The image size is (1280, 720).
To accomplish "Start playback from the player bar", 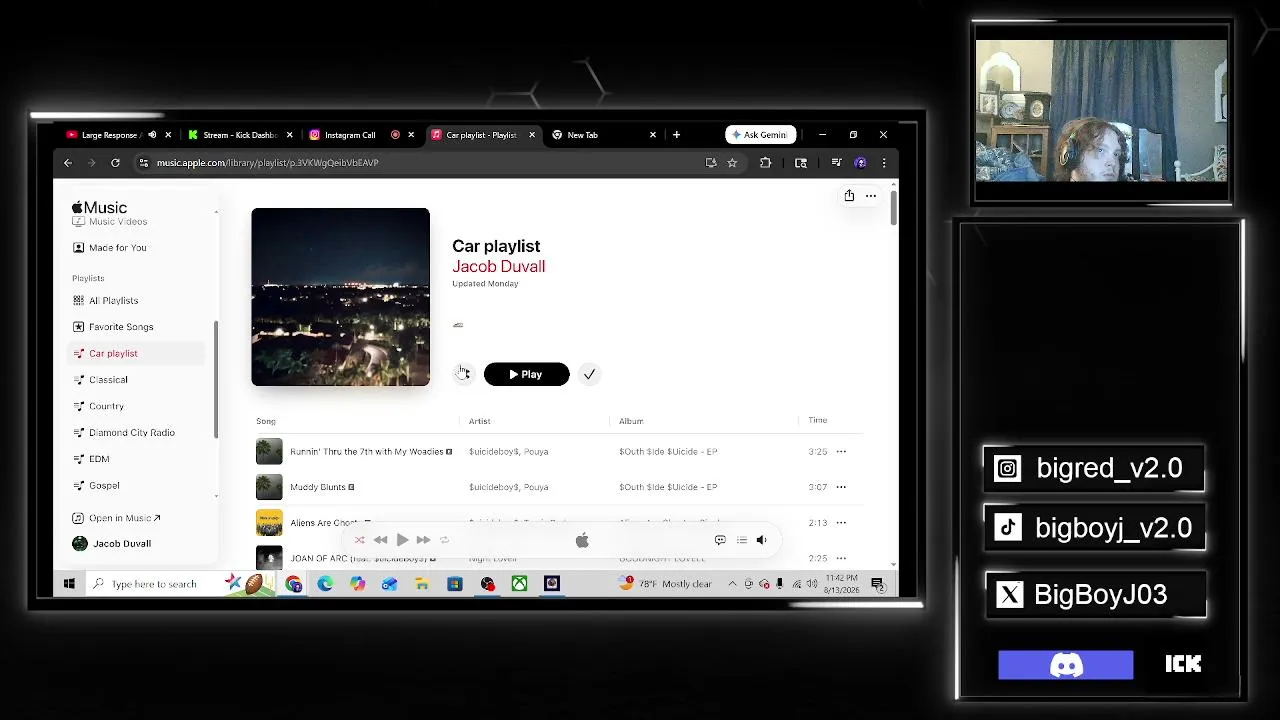I will tap(402, 540).
